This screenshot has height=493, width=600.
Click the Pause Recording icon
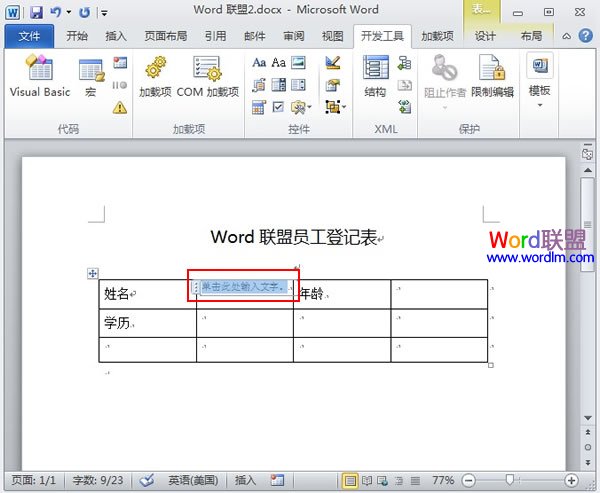coord(120,85)
